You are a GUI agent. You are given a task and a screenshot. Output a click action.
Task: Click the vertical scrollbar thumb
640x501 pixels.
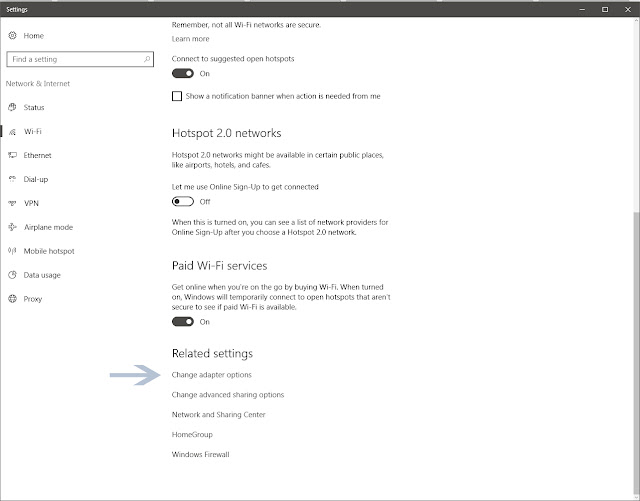[637, 351]
